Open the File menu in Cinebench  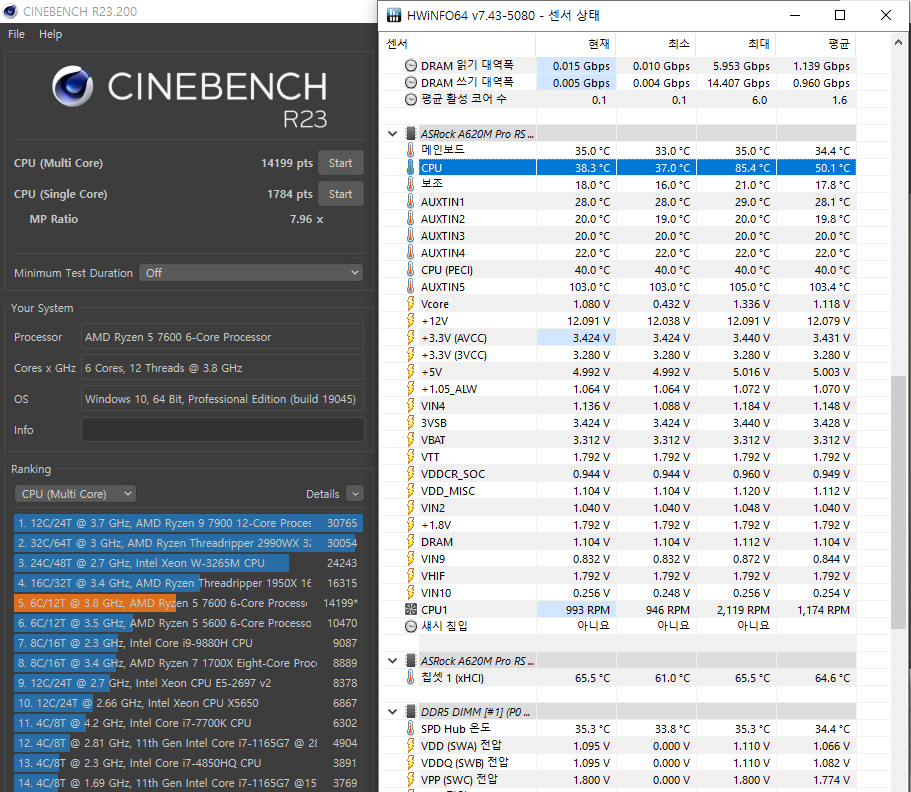point(16,34)
